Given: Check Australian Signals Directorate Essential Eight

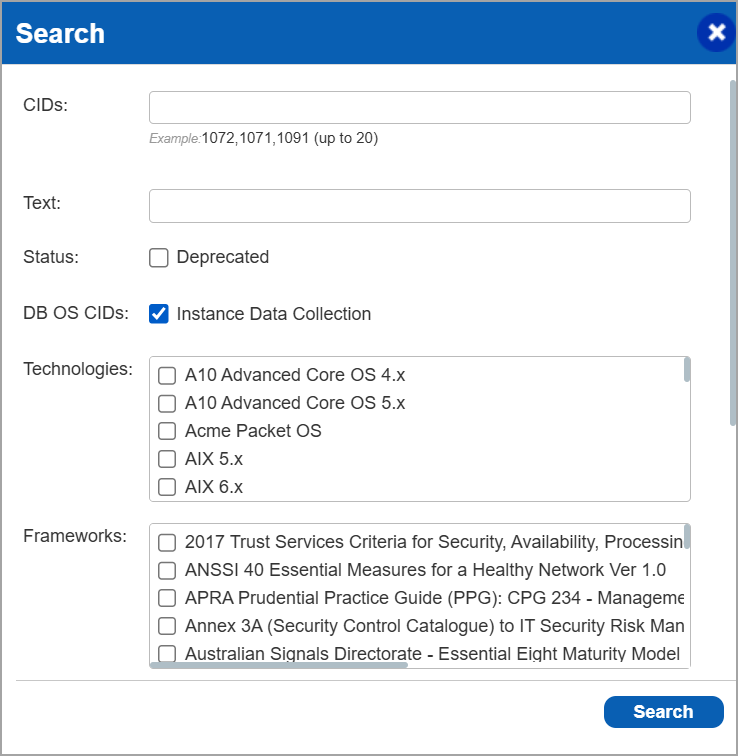Looking at the screenshot, I should [167, 654].
